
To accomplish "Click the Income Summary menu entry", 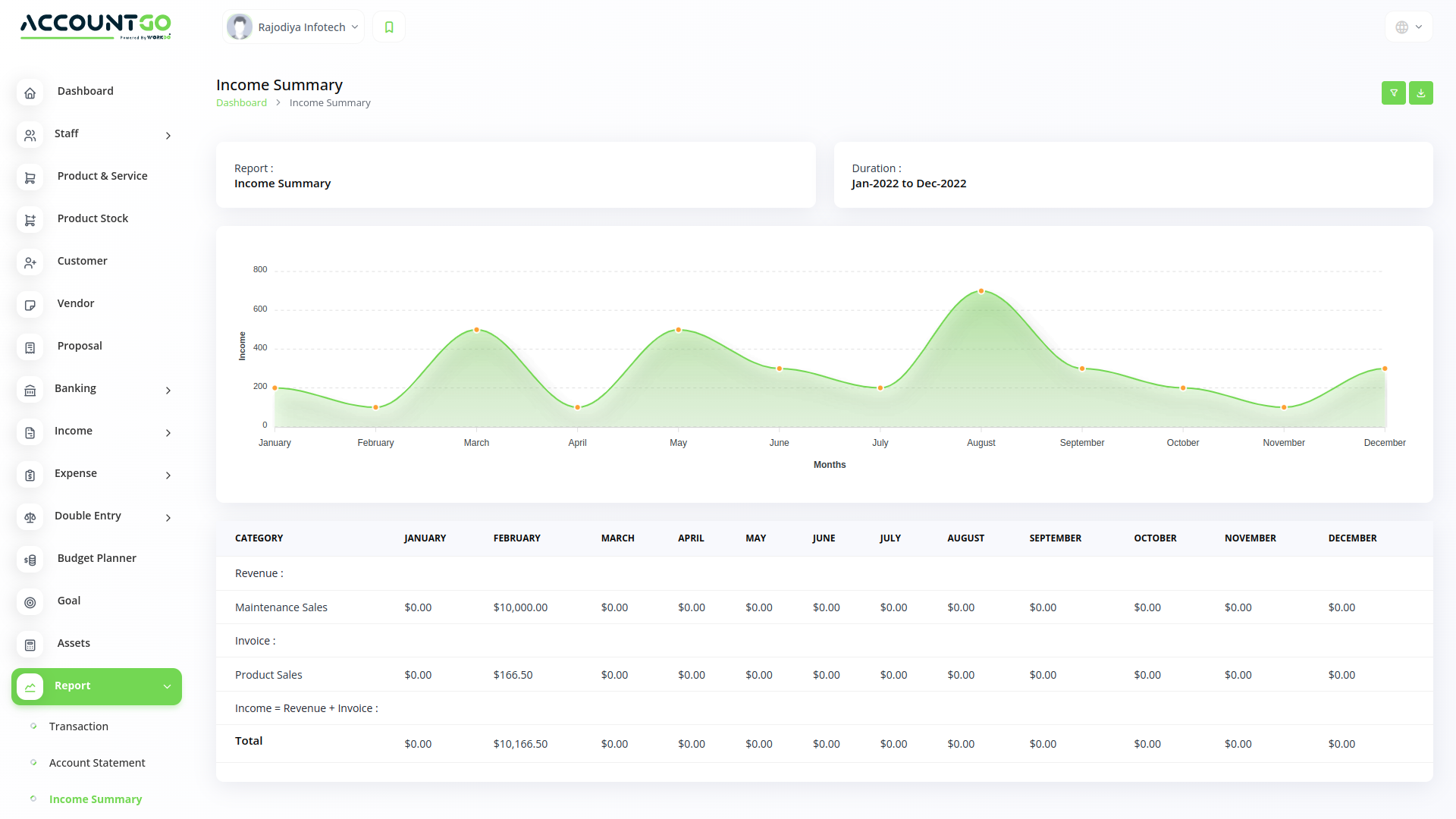I will (96, 799).
